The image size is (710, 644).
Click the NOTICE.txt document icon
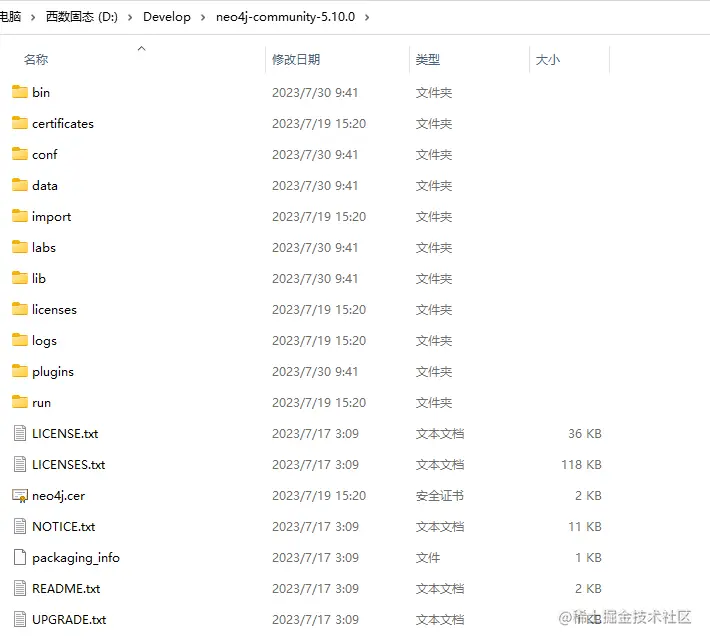20,526
